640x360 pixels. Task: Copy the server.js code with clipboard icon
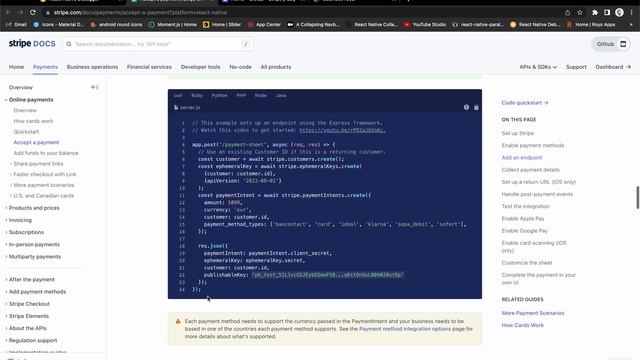476,107
